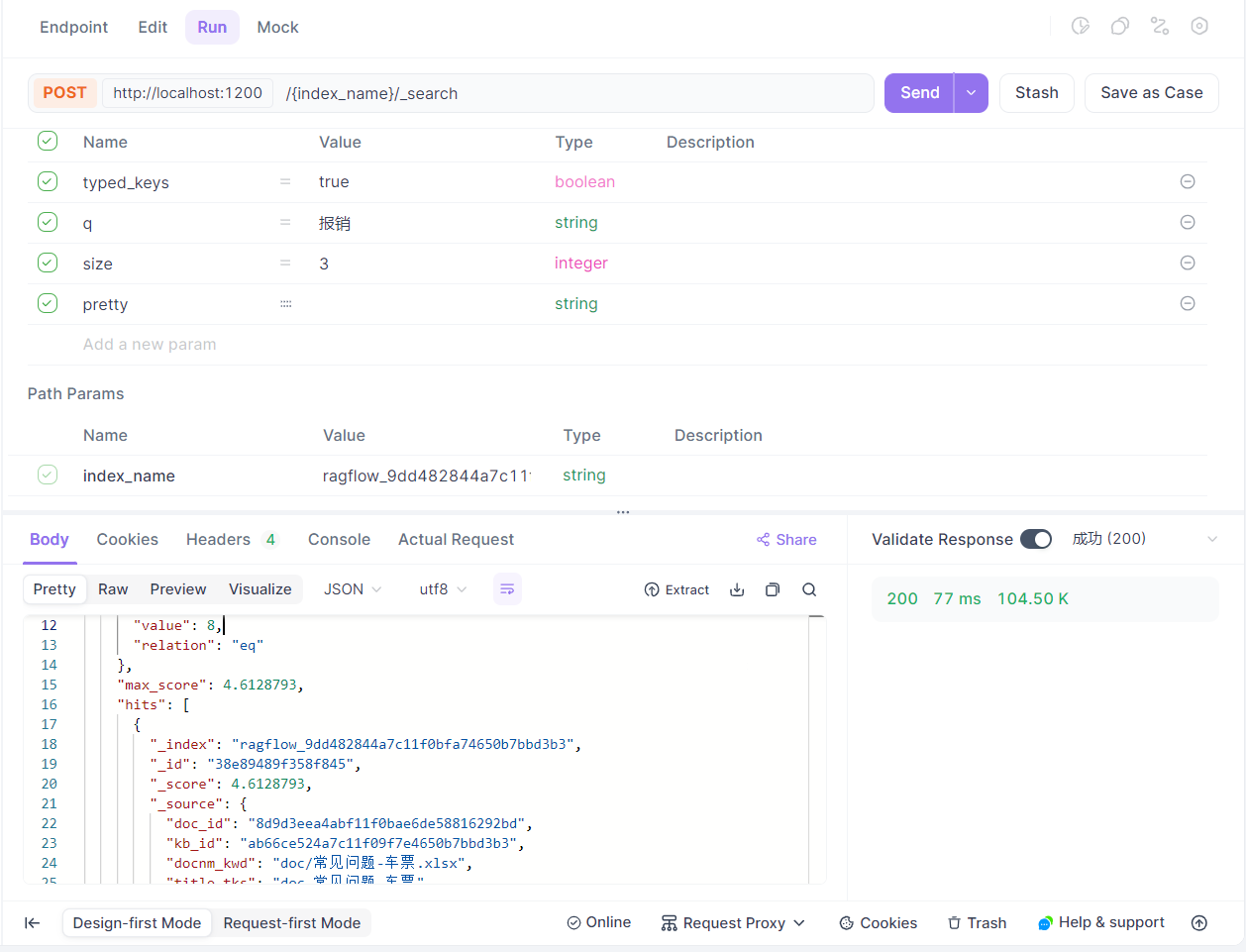Switch response view to Preview
Viewport: 1246px width, 952px height.
[x=178, y=589]
